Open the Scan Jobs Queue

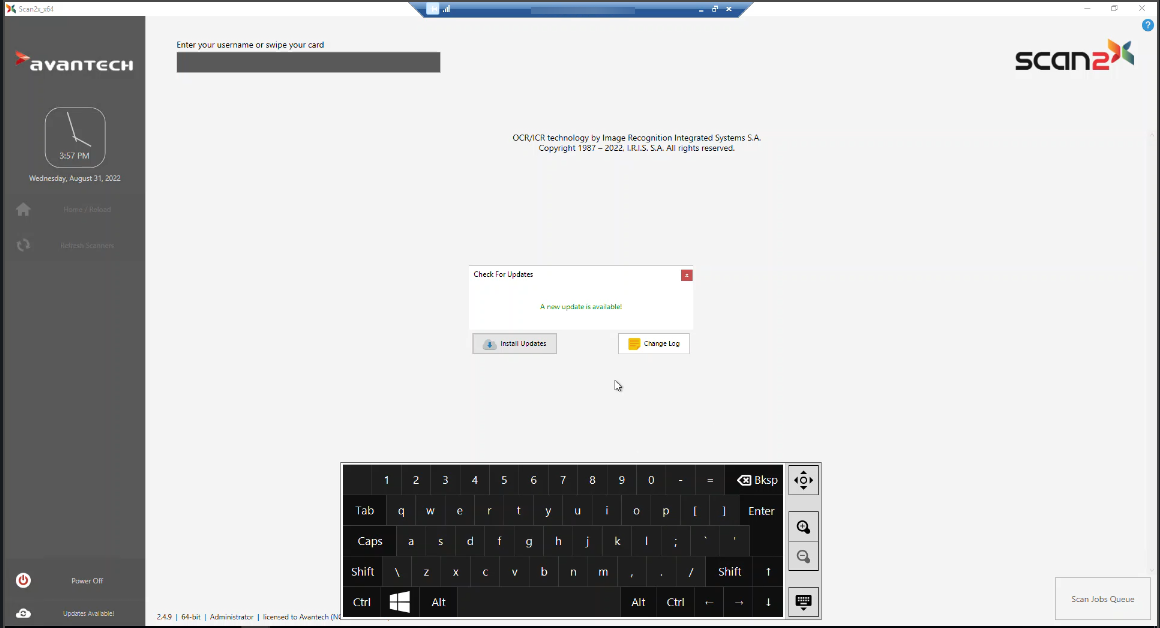click(1102, 599)
